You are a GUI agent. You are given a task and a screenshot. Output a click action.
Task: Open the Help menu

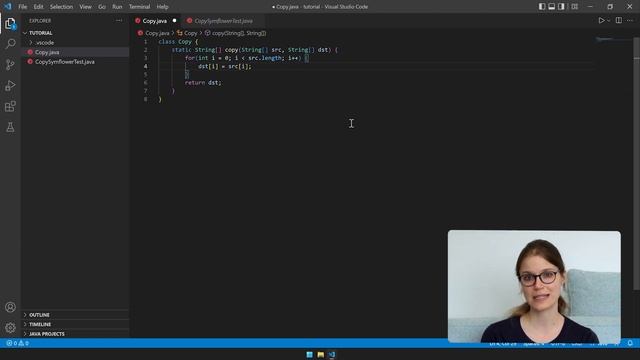(x=162, y=7)
